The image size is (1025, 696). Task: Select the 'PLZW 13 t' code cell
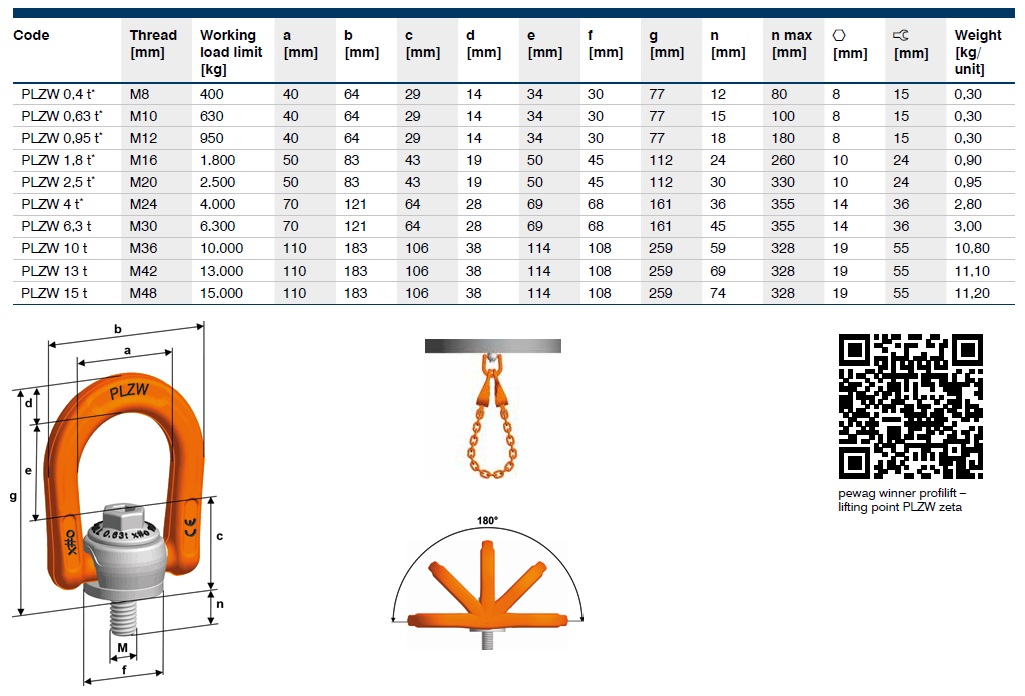pos(54,271)
